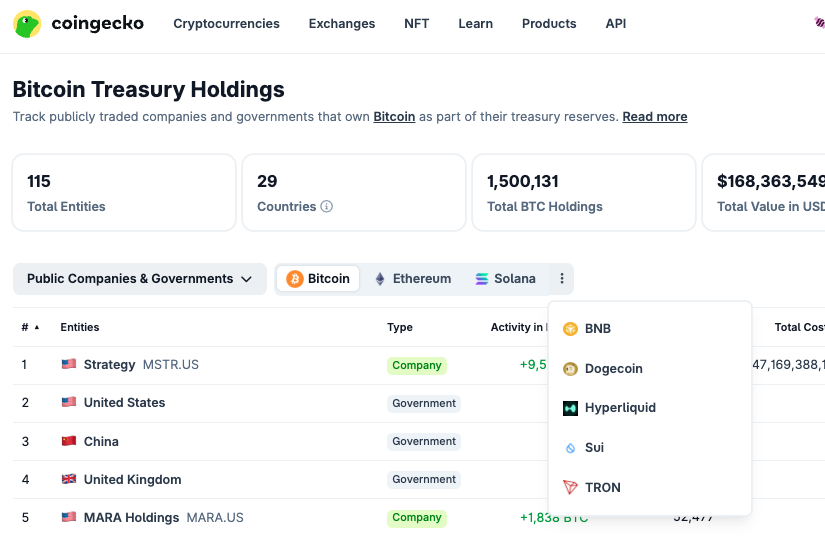
Task: Click the Entities column header
Action: coord(80,327)
